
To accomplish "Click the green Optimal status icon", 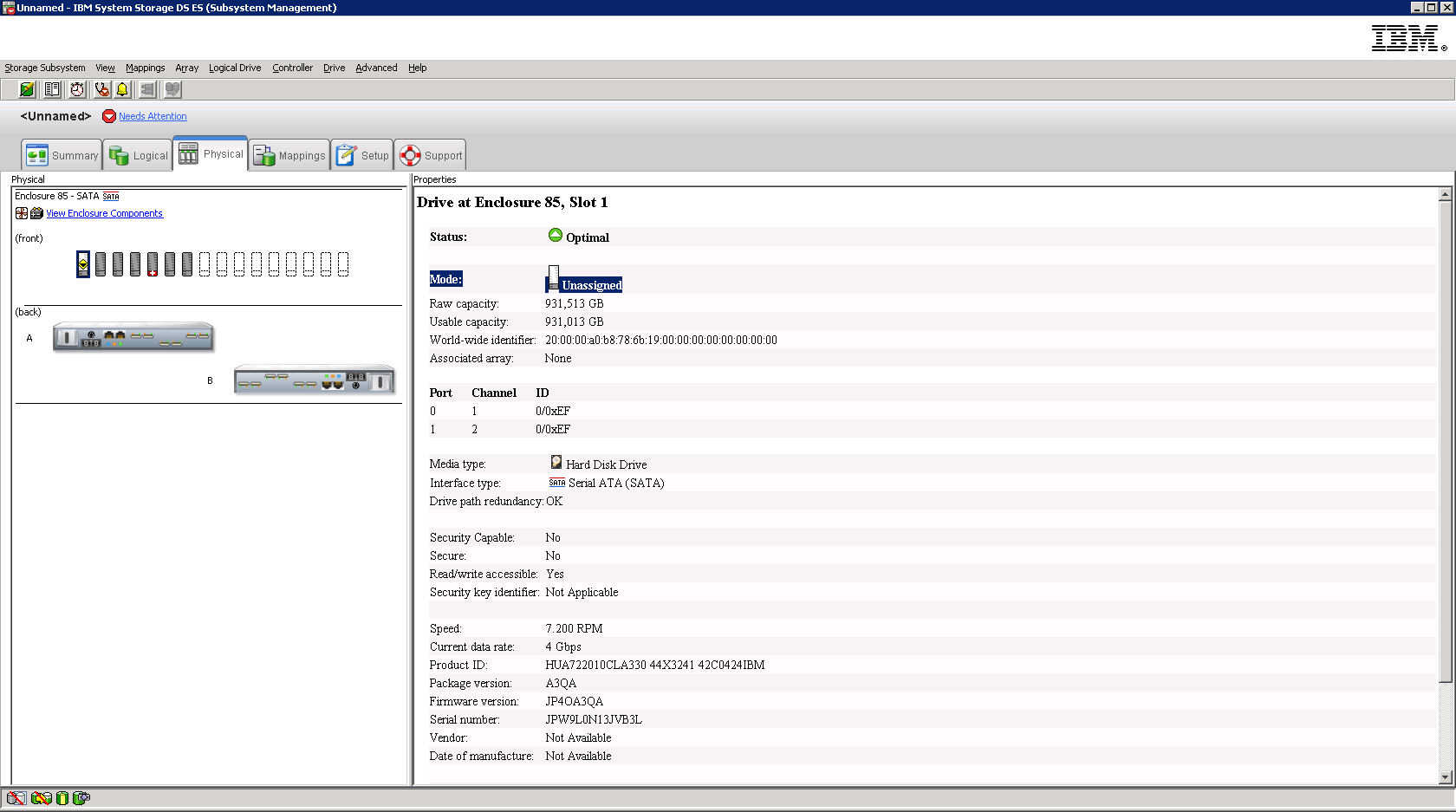I will [x=556, y=235].
